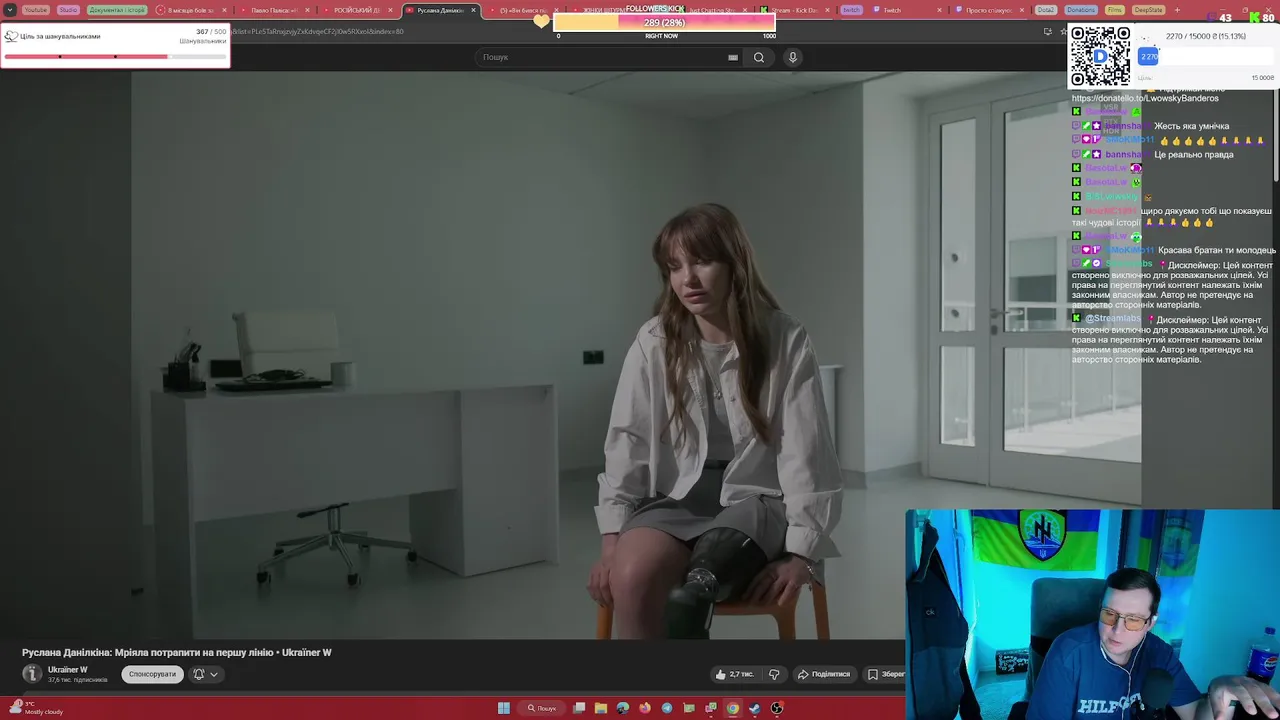Click the @Streamlabs username in chat
The height and width of the screenshot is (720, 1280).
(x=1112, y=319)
